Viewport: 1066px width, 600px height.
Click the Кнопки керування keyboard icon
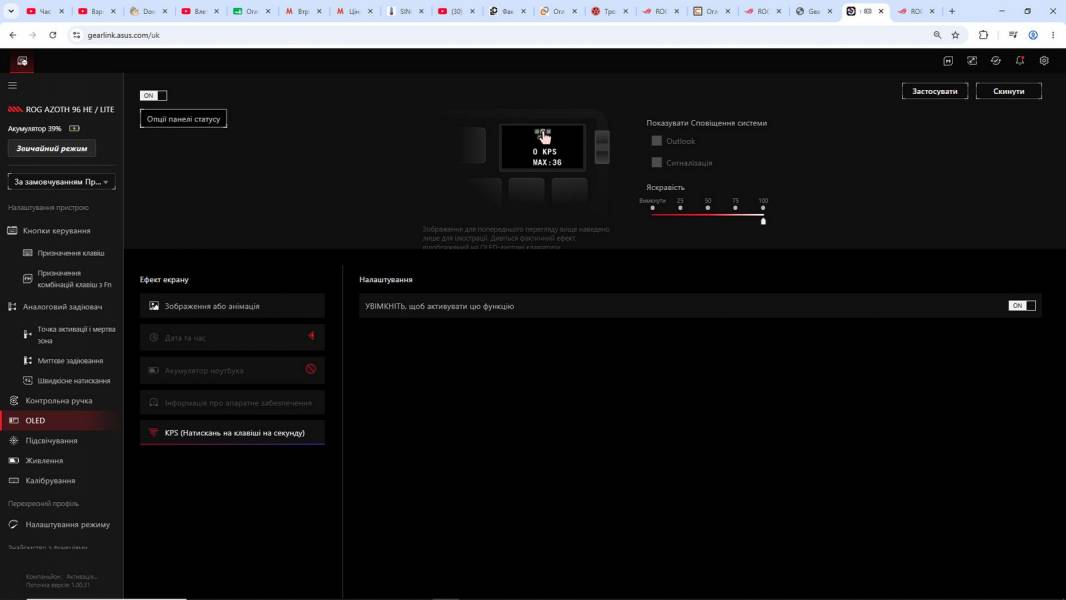coord(12,230)
